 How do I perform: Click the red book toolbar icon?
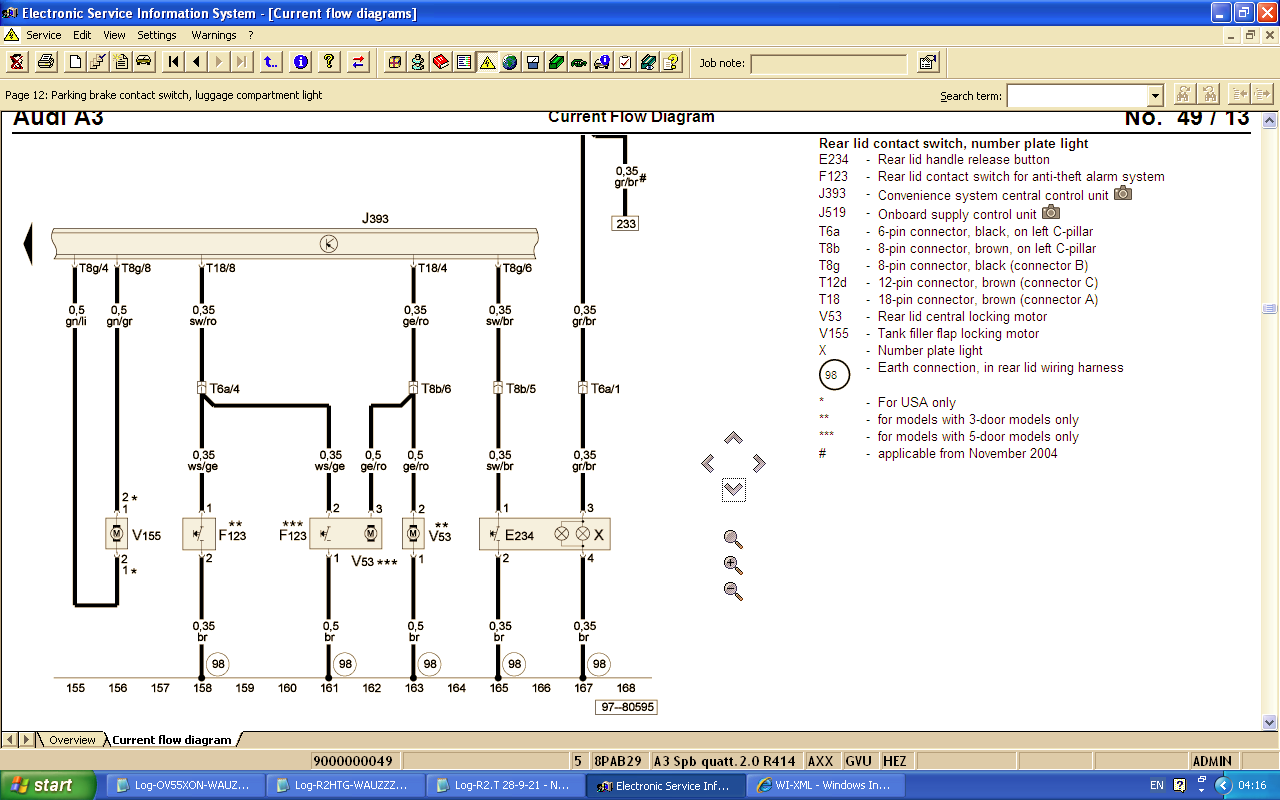441,62
